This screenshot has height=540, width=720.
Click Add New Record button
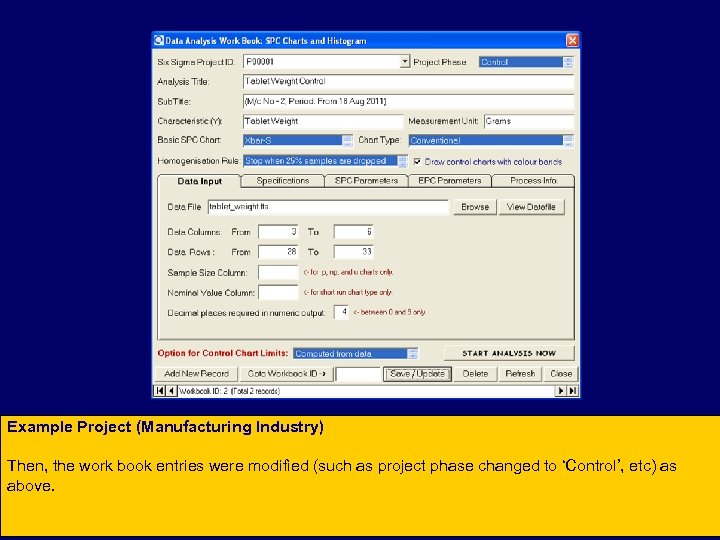[x=197, y=374]
